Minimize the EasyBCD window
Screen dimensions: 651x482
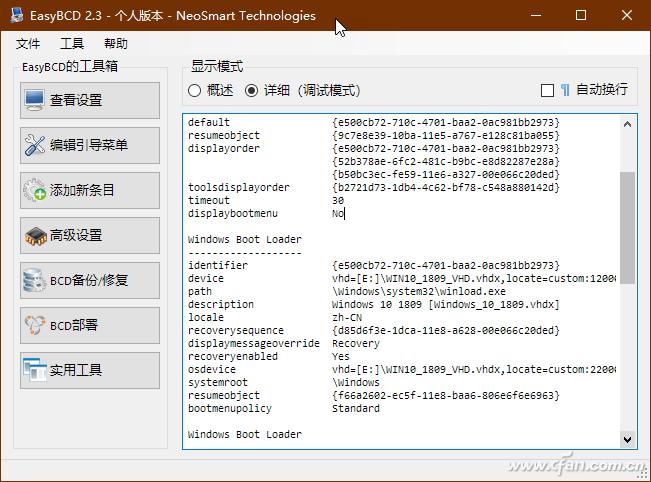click(536, 15)
